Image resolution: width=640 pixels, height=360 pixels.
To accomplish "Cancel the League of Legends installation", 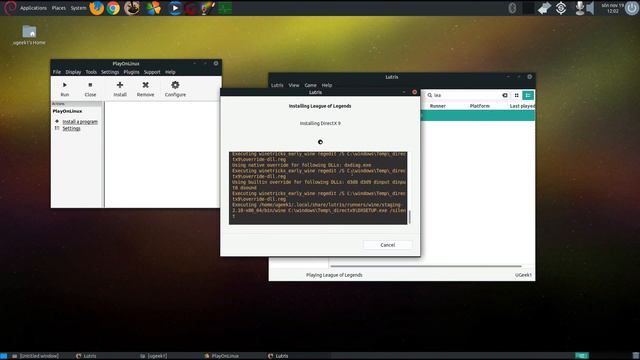I will [x=387, y=245].
